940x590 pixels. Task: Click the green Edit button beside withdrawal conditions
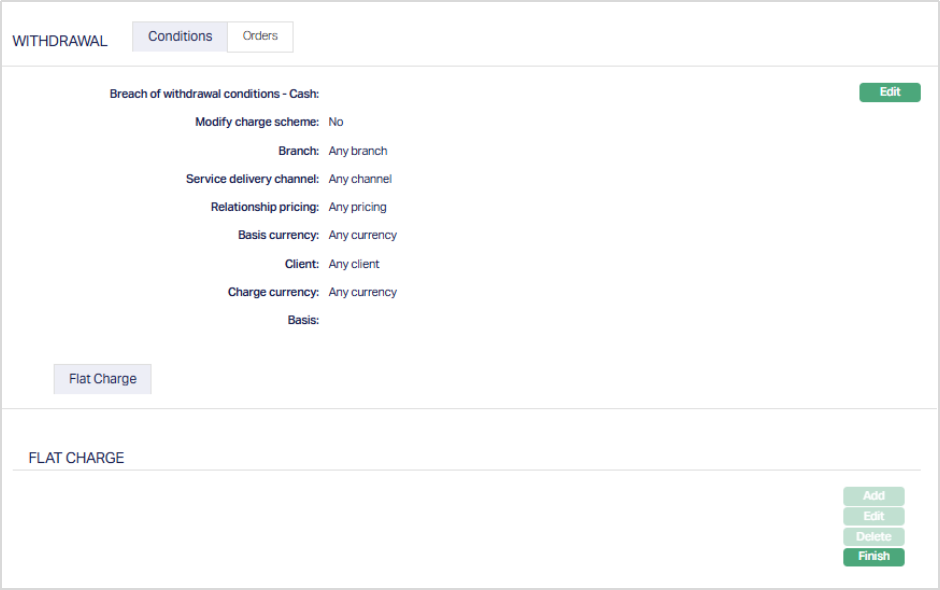point(889,93)
